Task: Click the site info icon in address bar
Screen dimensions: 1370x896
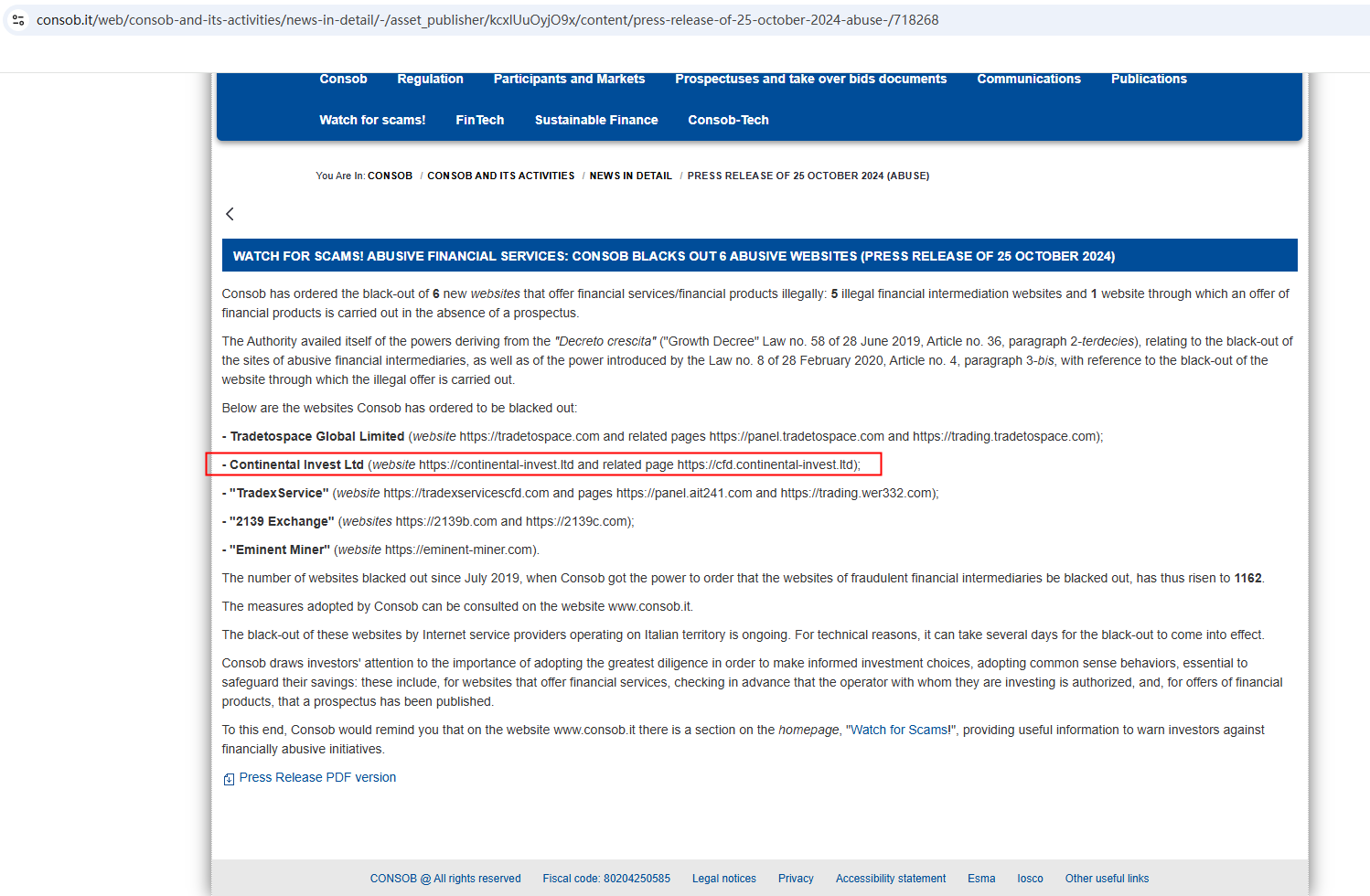Action: 18,19
